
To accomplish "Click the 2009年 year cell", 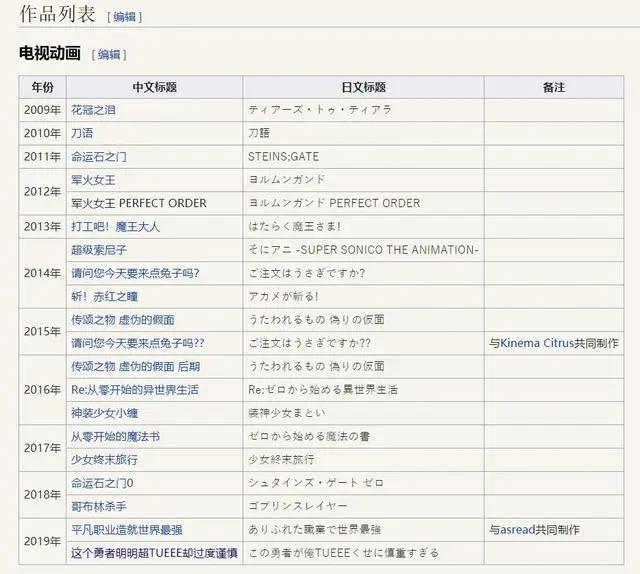I will point(42,110).
